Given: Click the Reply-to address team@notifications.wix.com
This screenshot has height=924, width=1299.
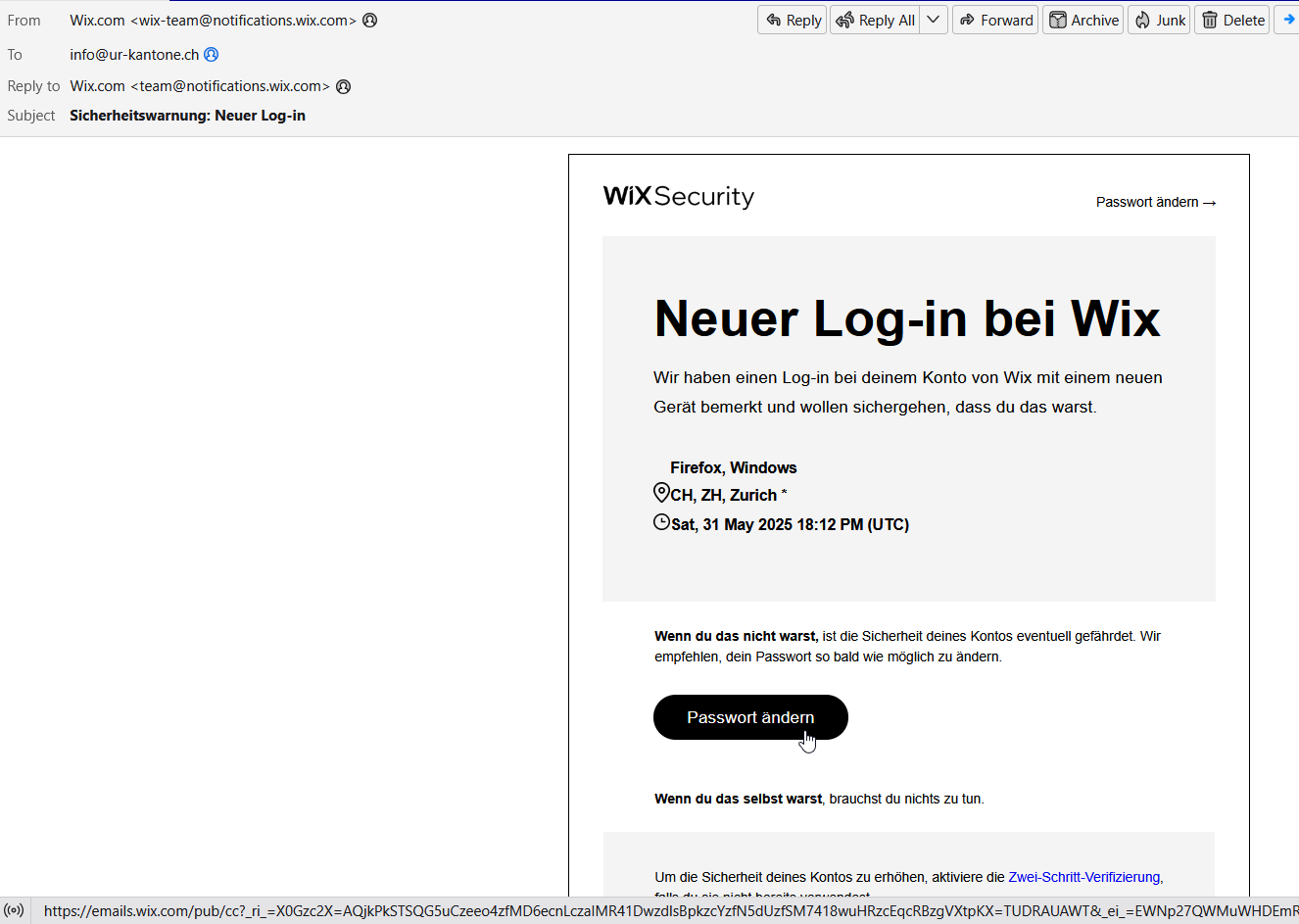Looking at the screenshot, I should [230, 86].
